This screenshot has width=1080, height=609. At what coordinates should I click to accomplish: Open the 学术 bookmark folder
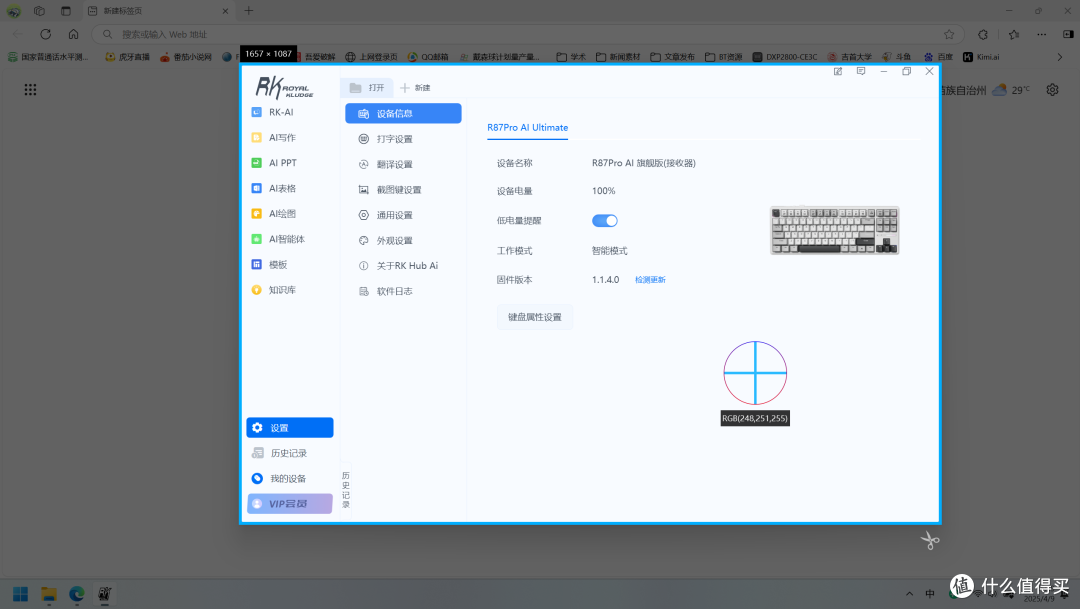pyautogui.click(x=571, y=57)
